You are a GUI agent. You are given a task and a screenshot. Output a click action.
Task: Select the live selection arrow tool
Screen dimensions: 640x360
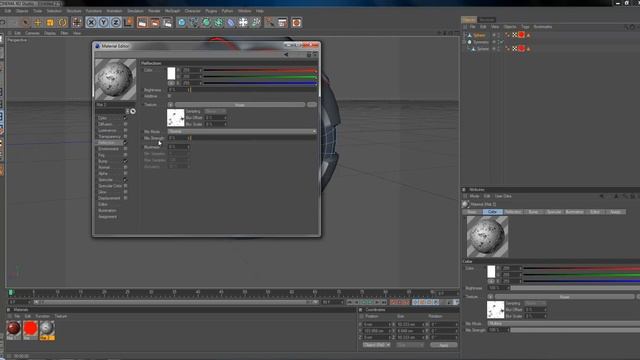(25, 22)
